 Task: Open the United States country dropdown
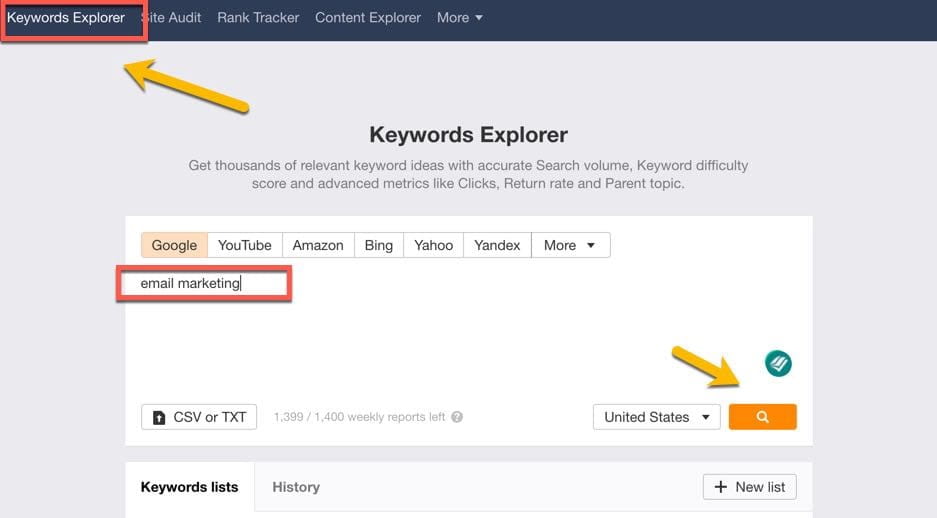[x=656, y=417]
